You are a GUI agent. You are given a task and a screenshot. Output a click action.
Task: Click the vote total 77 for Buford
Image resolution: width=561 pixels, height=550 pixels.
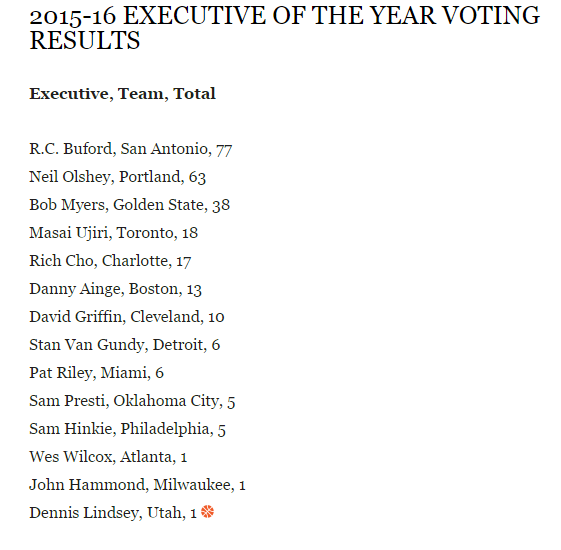pos(224,150)
